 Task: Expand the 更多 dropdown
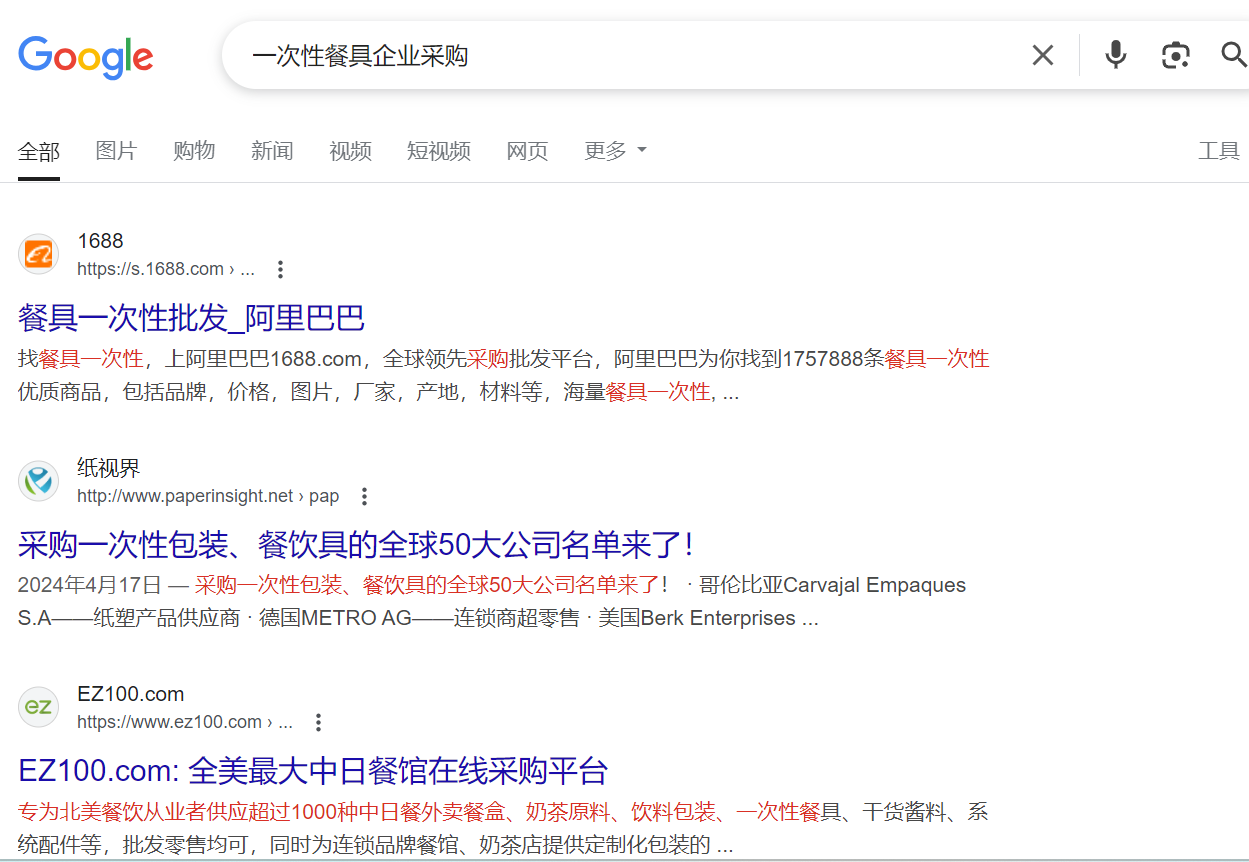pos(615,151)
